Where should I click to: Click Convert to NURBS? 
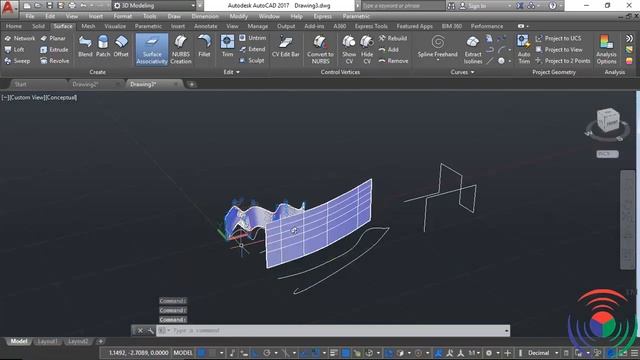[320, 49]
